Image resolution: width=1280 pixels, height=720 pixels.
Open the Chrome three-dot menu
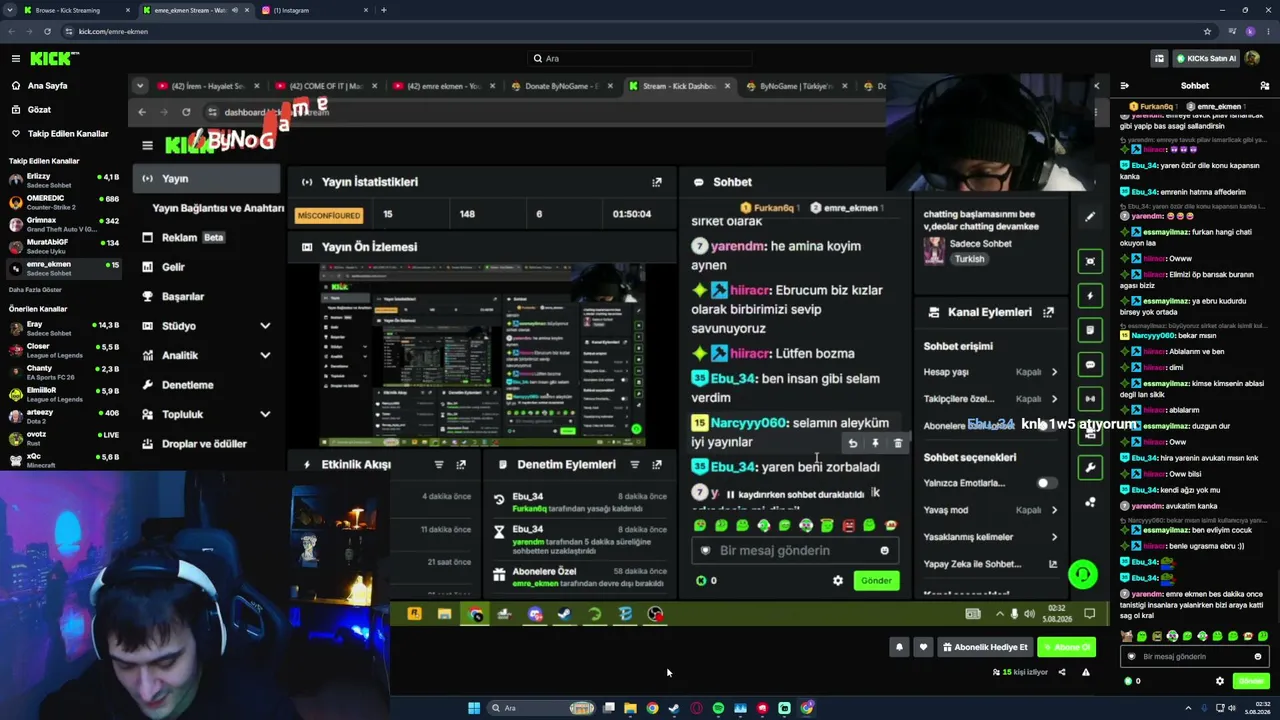point(1268,31)
